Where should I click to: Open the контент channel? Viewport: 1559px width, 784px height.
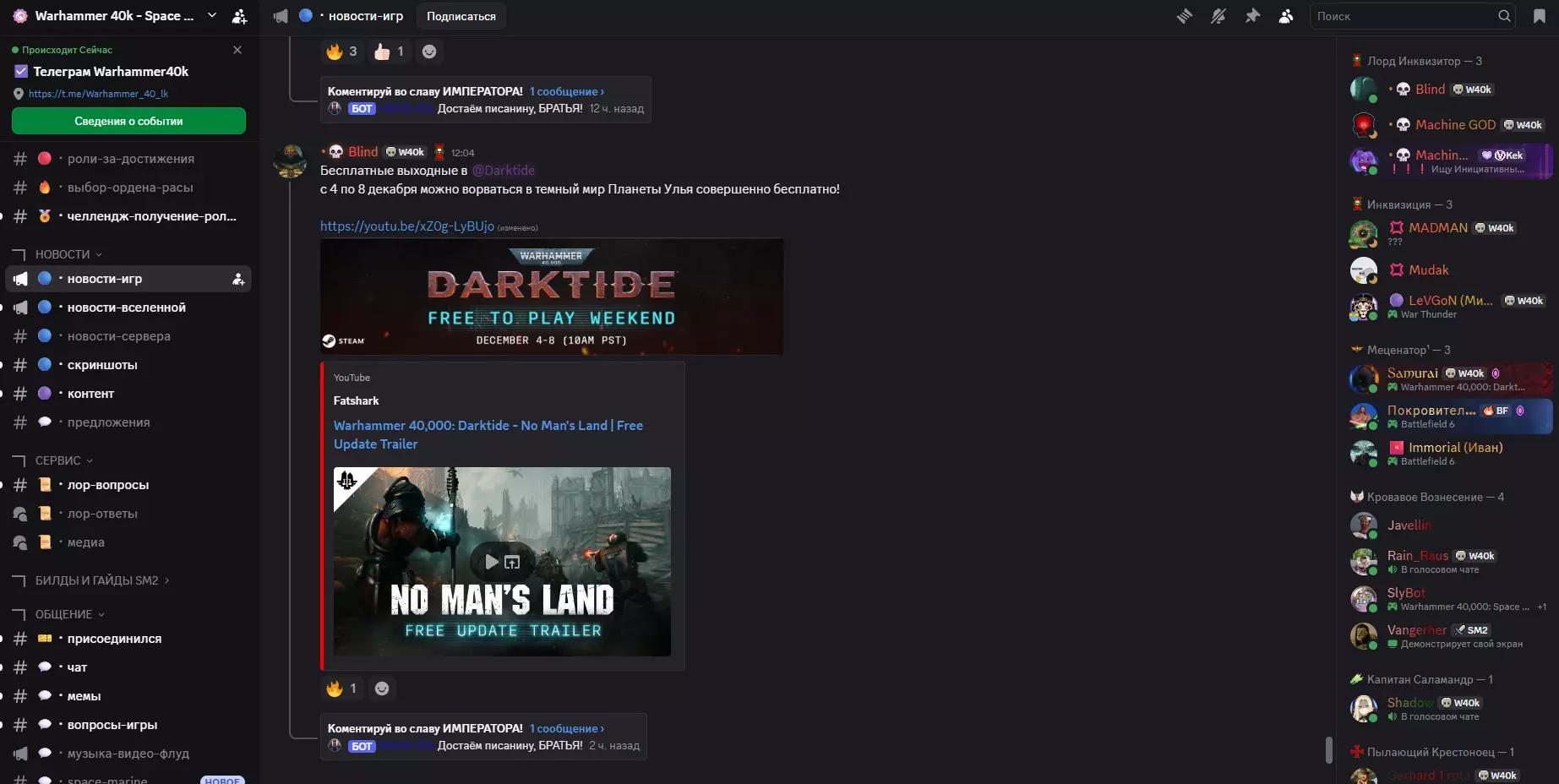[x=128, y=394]
